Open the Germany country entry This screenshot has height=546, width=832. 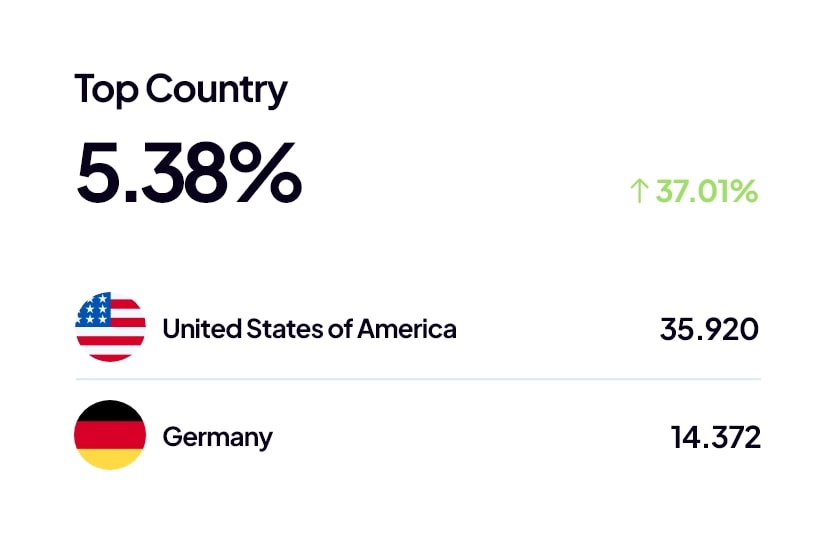click(x=217, y=437)
